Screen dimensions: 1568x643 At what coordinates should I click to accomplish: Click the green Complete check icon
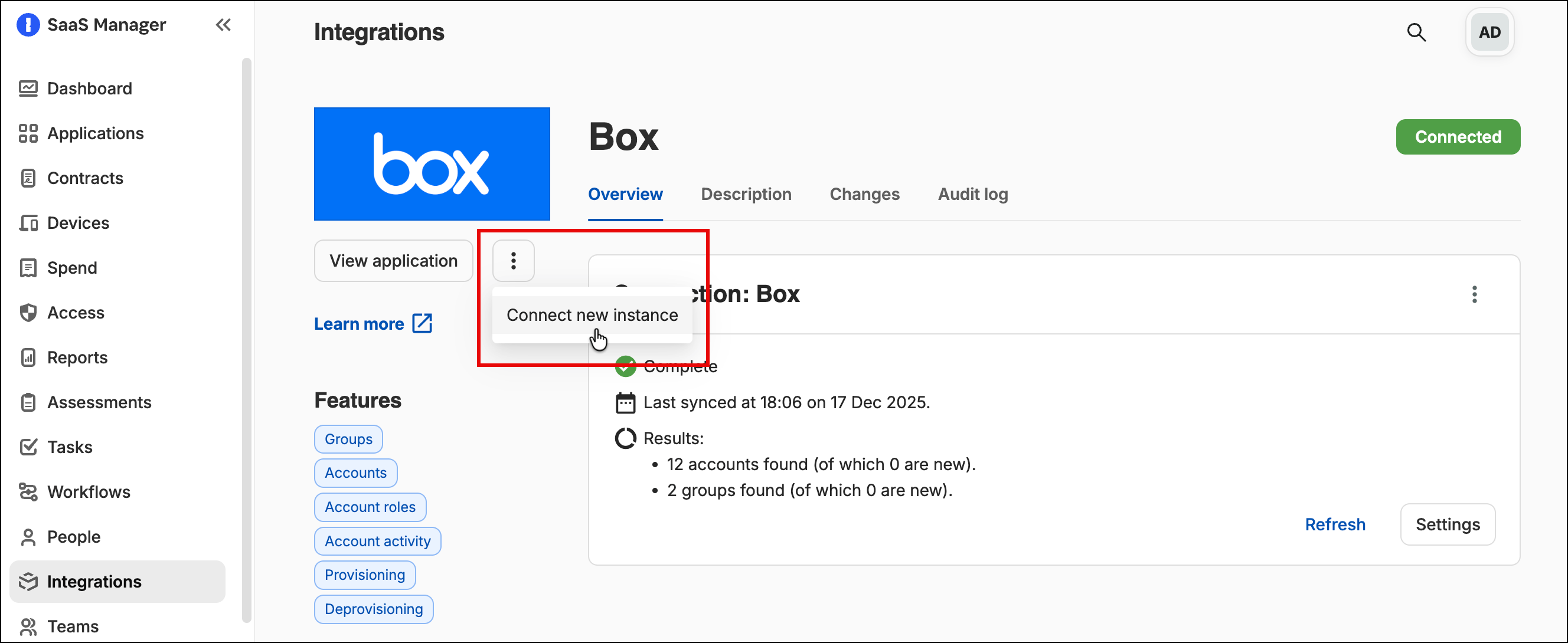click(x=625, y=366)
